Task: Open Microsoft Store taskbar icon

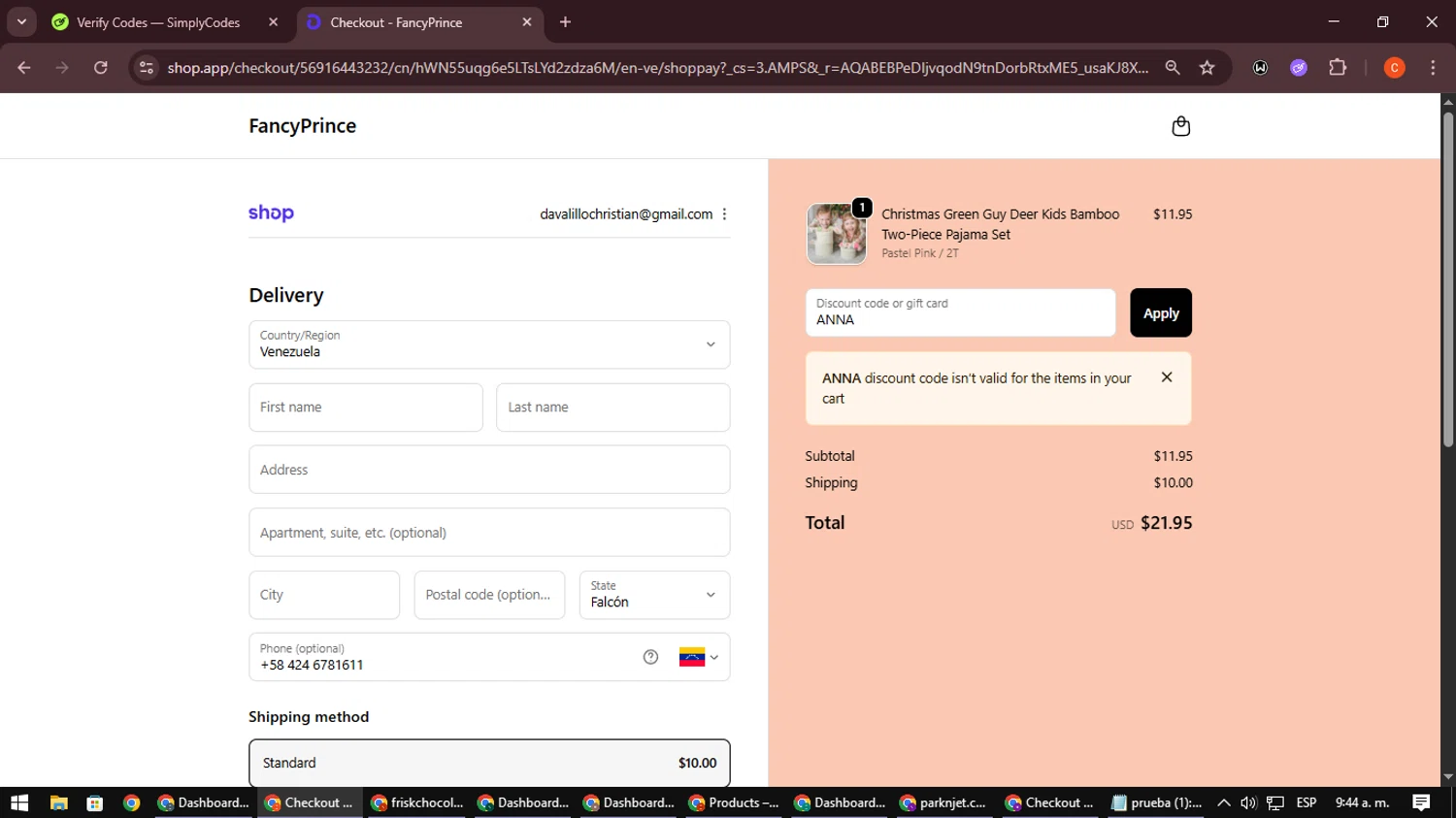Action: click(x=94, y=802)
